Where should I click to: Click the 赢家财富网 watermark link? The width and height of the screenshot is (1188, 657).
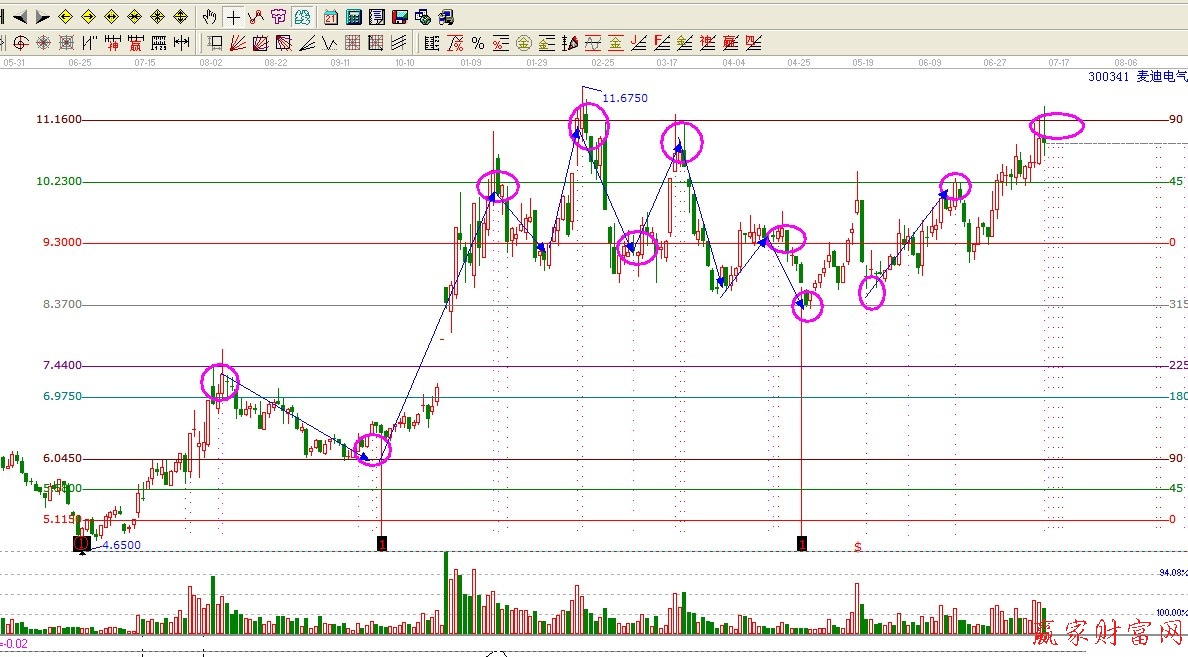tap(1108, 633)
